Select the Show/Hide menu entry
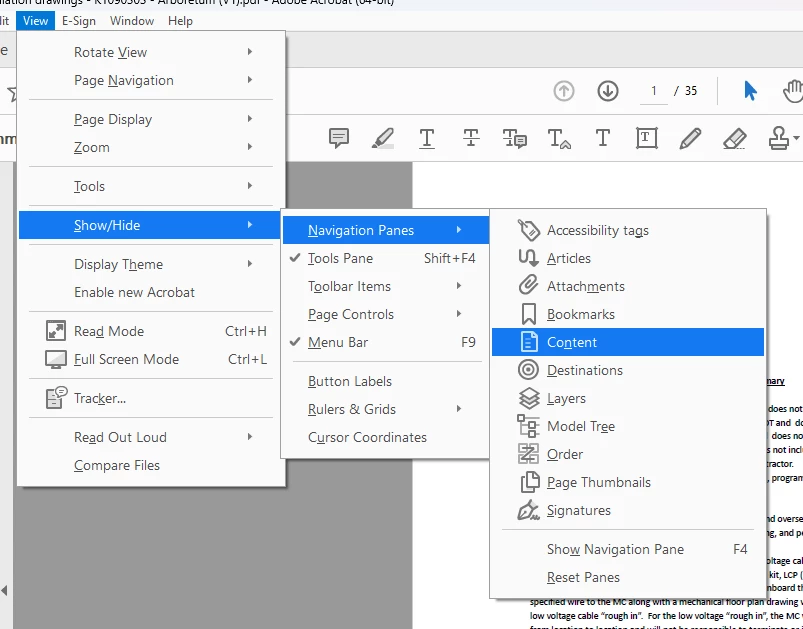Image resolution: width=803 pixels, height=629 pixels. tap(150, 225)
